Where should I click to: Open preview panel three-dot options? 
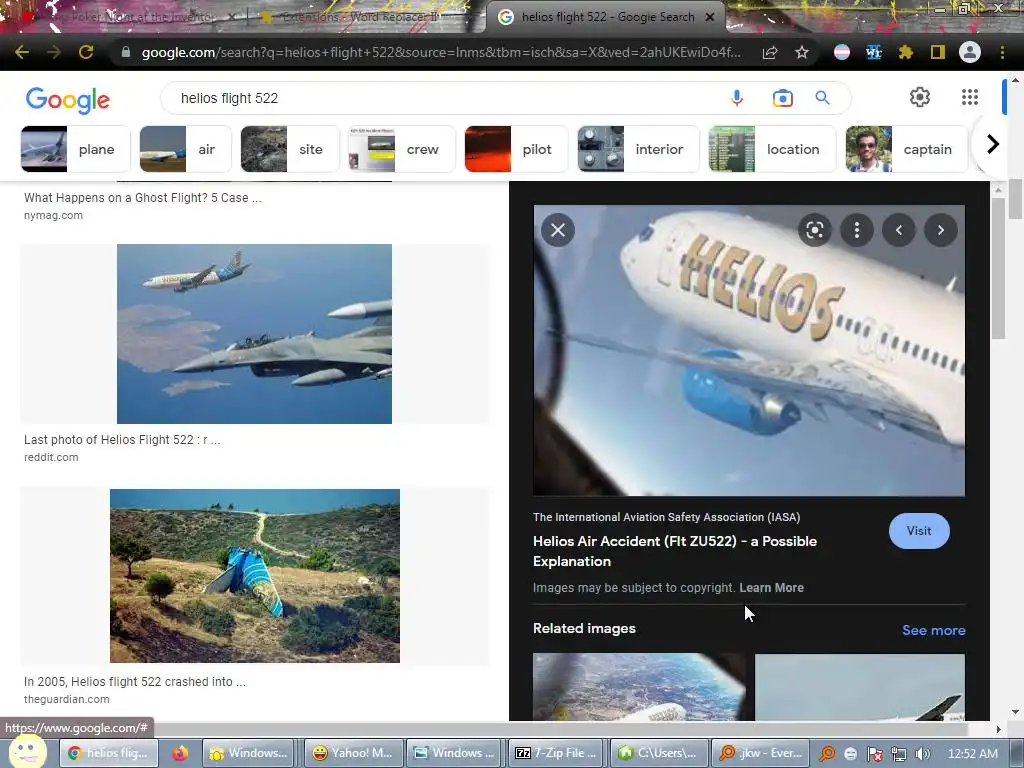coord(857,230)
